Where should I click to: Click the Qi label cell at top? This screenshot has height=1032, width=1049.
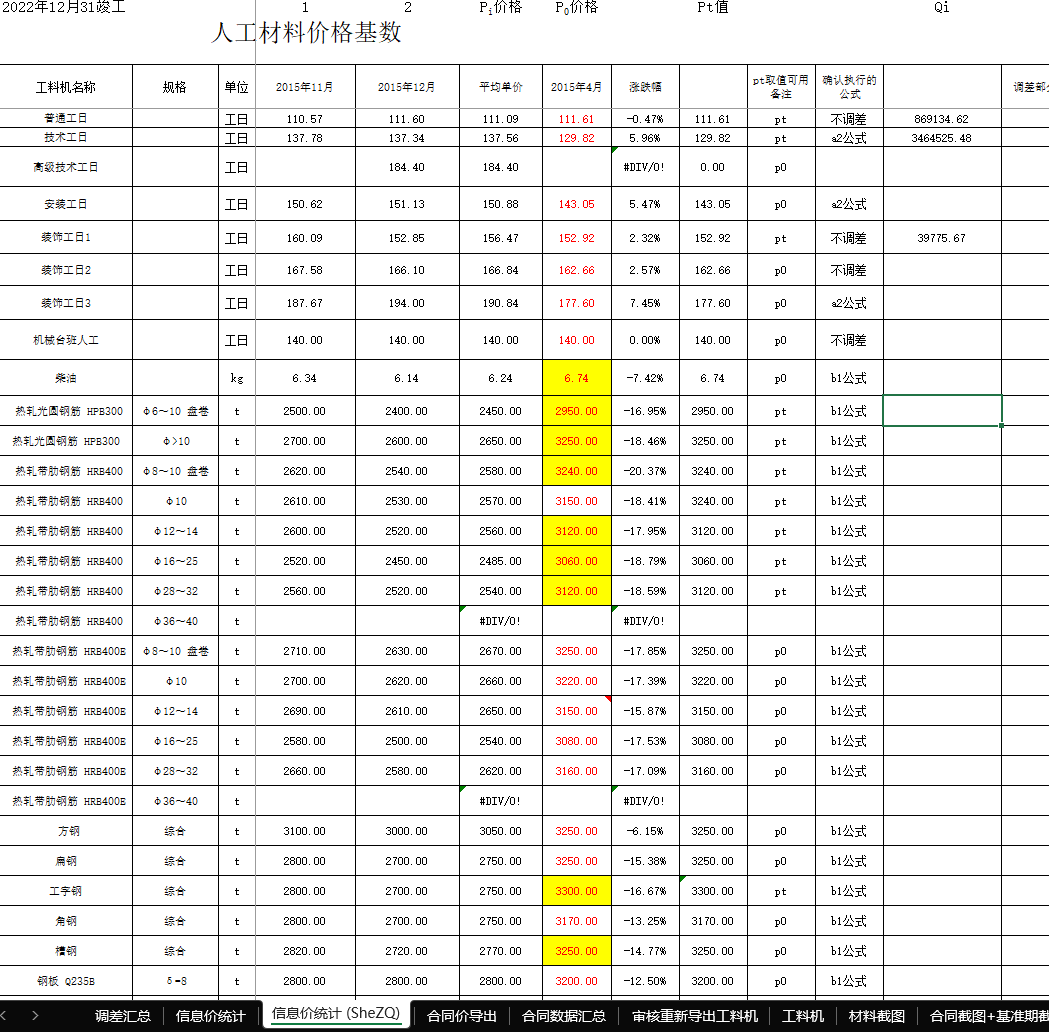point(942,7)
